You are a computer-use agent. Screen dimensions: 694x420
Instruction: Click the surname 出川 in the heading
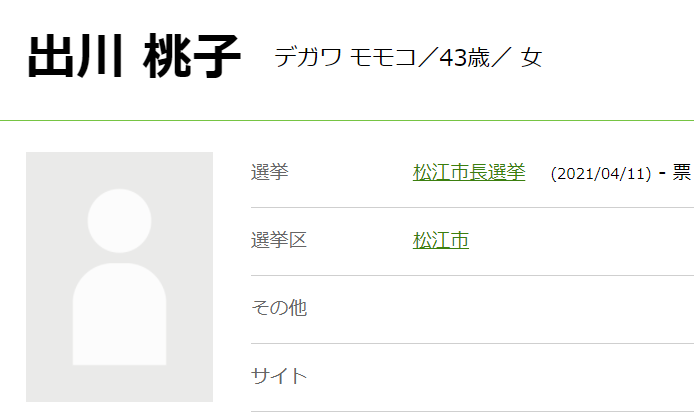tap(73, 58)
